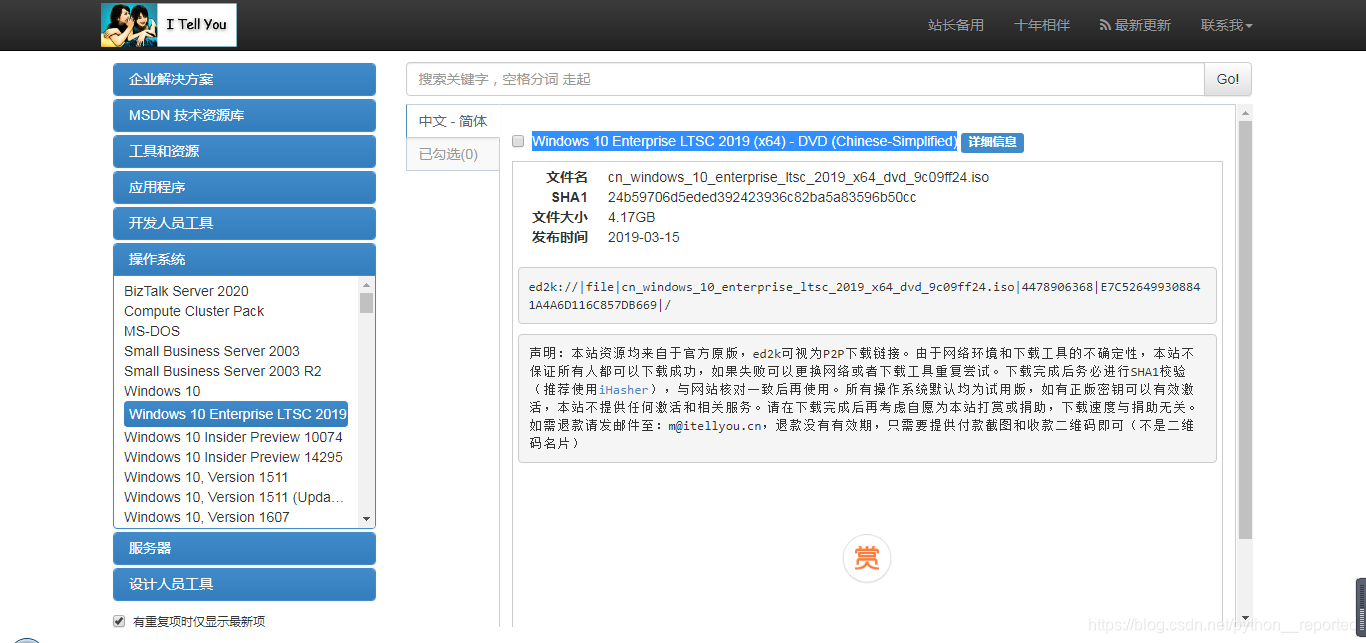Click the main content panel scrollbar thumb

[x=1245, y=330]
